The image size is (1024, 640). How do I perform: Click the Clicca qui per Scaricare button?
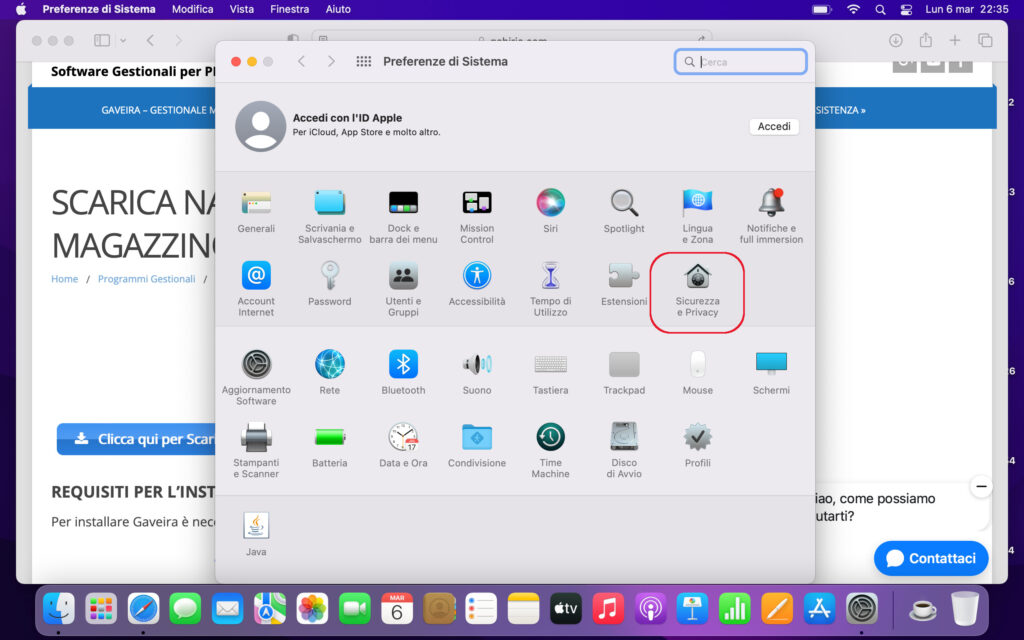point(136,439)
